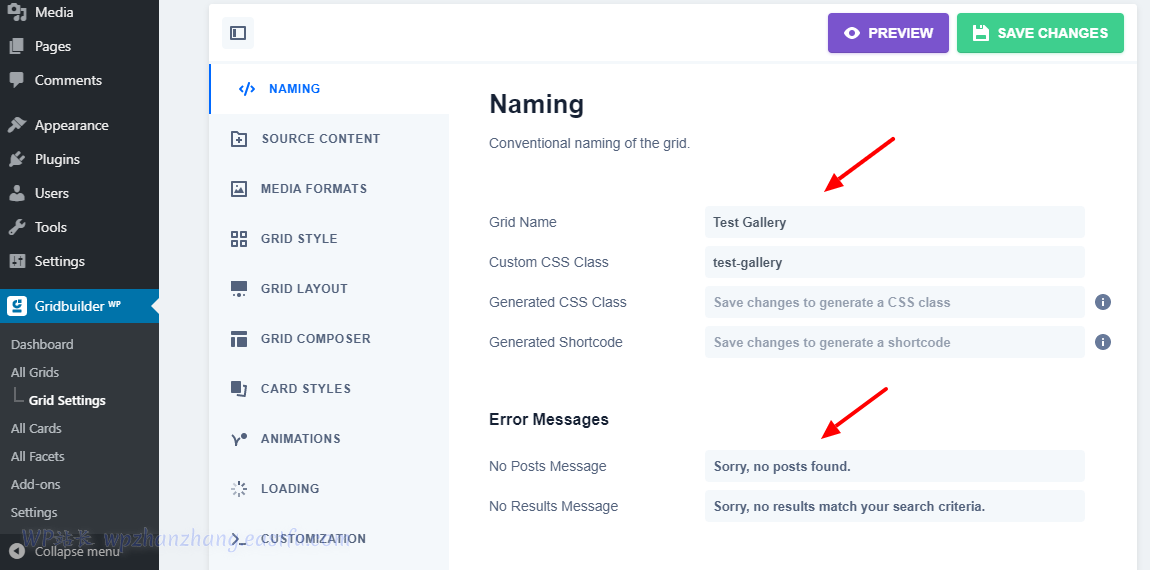Click the Plugins plug icon
Viewport: 1150px width, 570px height.
(x=17, y=159)
